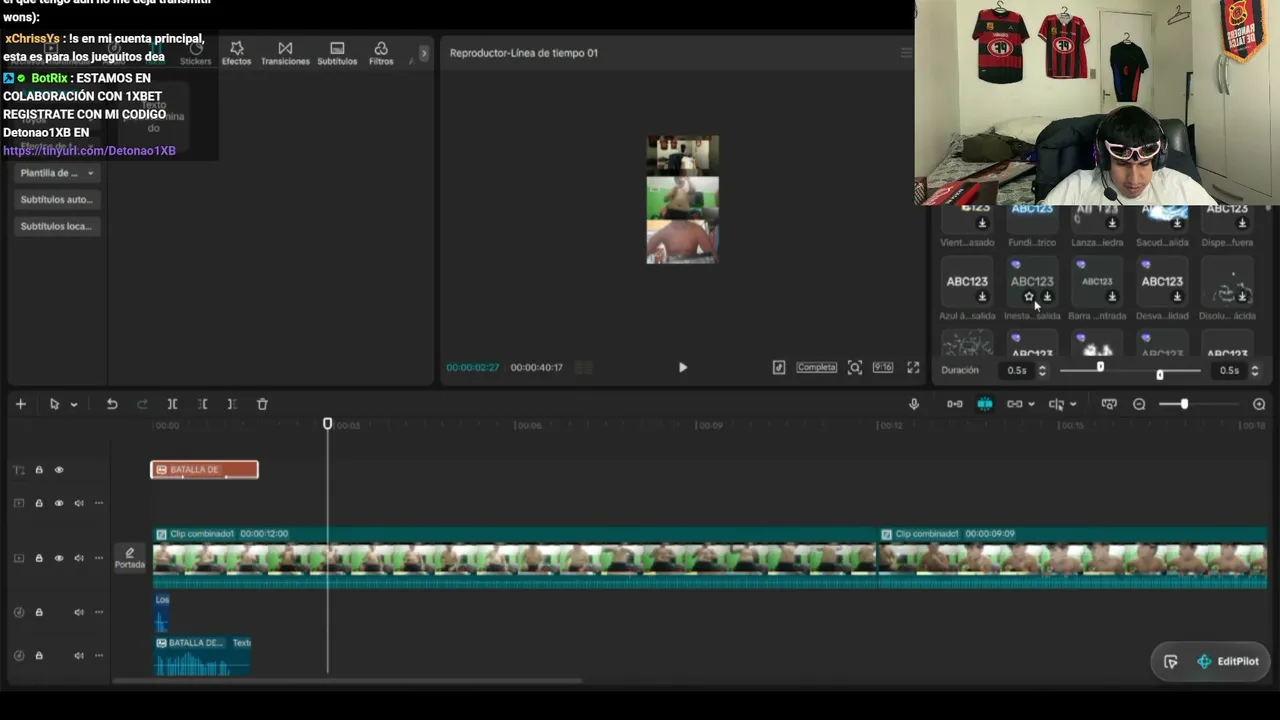Viewport: 1280px width, 720px height.
Task: Lock the text track
Action: [39, 470]
